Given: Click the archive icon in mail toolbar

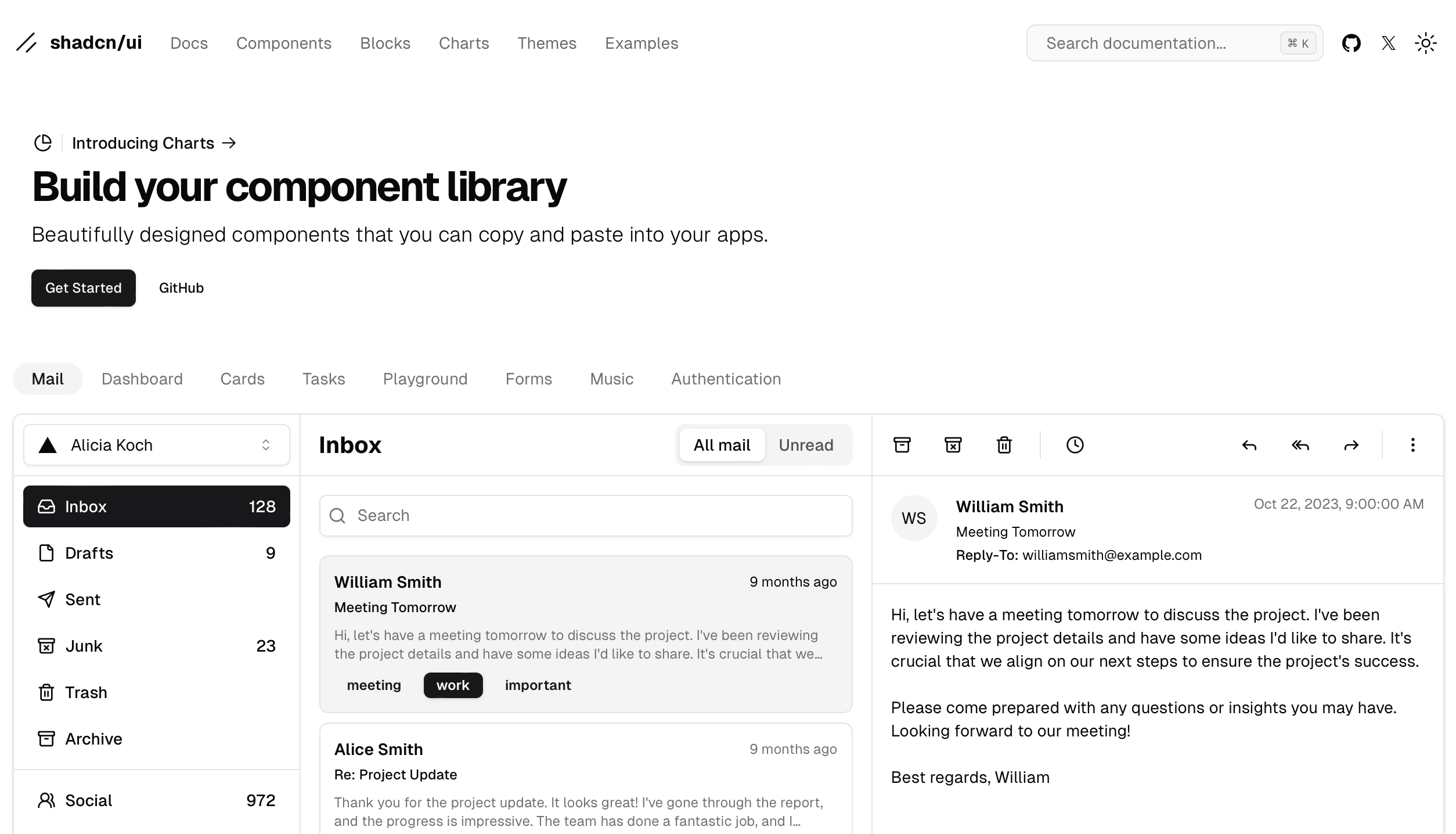Looking at the screenshot, I should pyautogui.click(x=902, y=445).
